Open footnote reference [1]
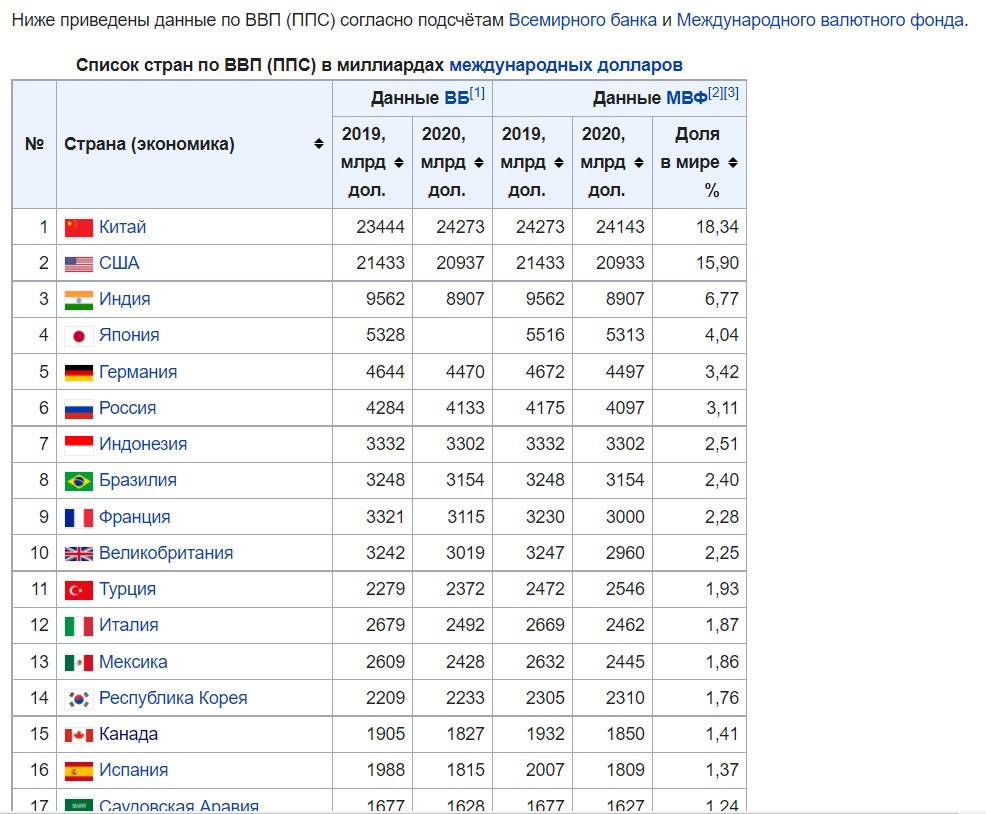986x814 pixels. click(x=477, y=93)
